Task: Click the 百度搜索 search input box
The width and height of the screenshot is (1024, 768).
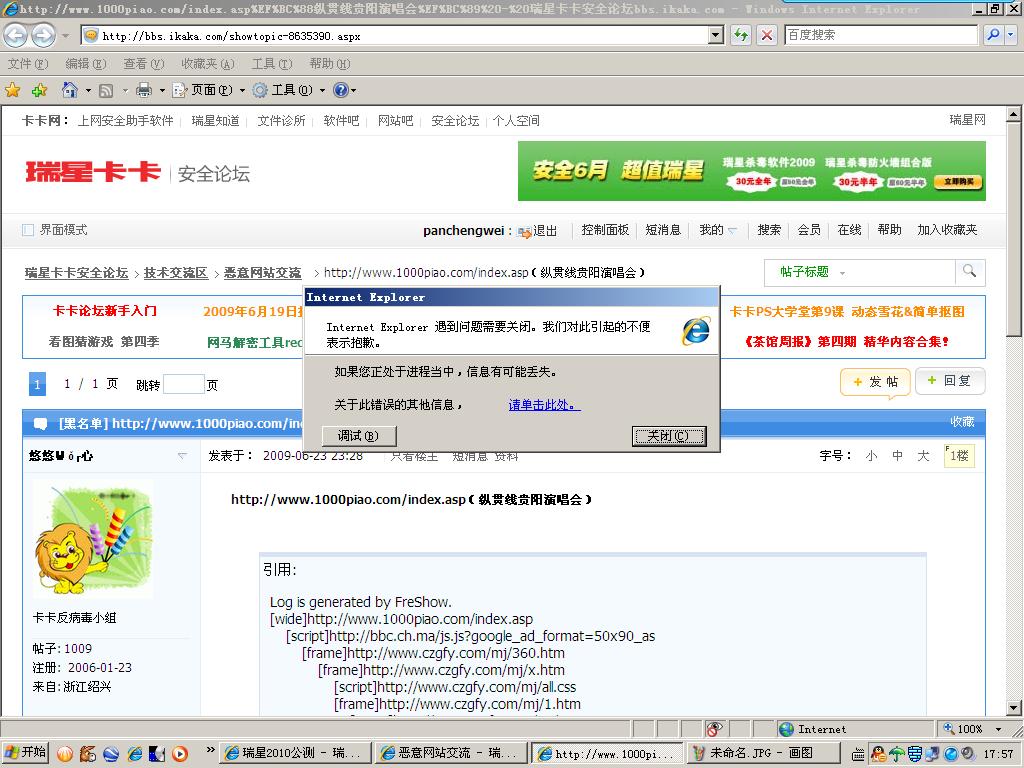Action: coord(880,35)
